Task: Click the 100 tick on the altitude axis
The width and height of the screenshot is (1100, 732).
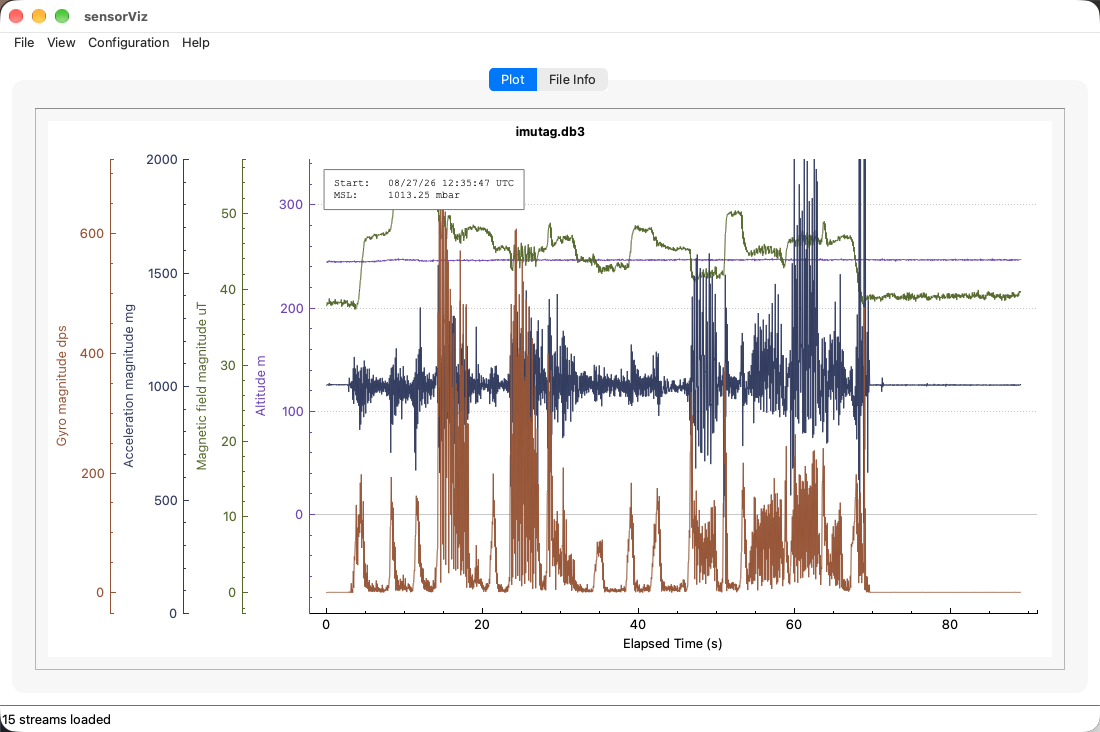Action: pos(293,411)
